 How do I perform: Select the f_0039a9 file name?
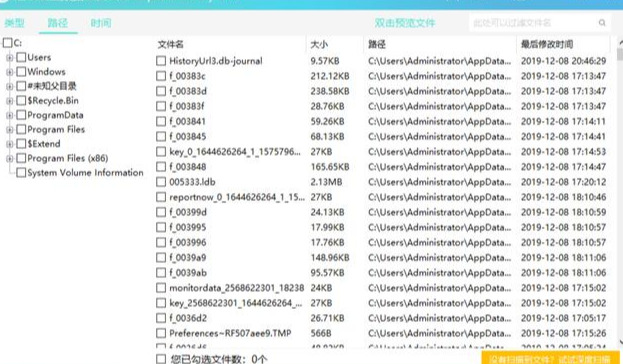pos(188,258)
